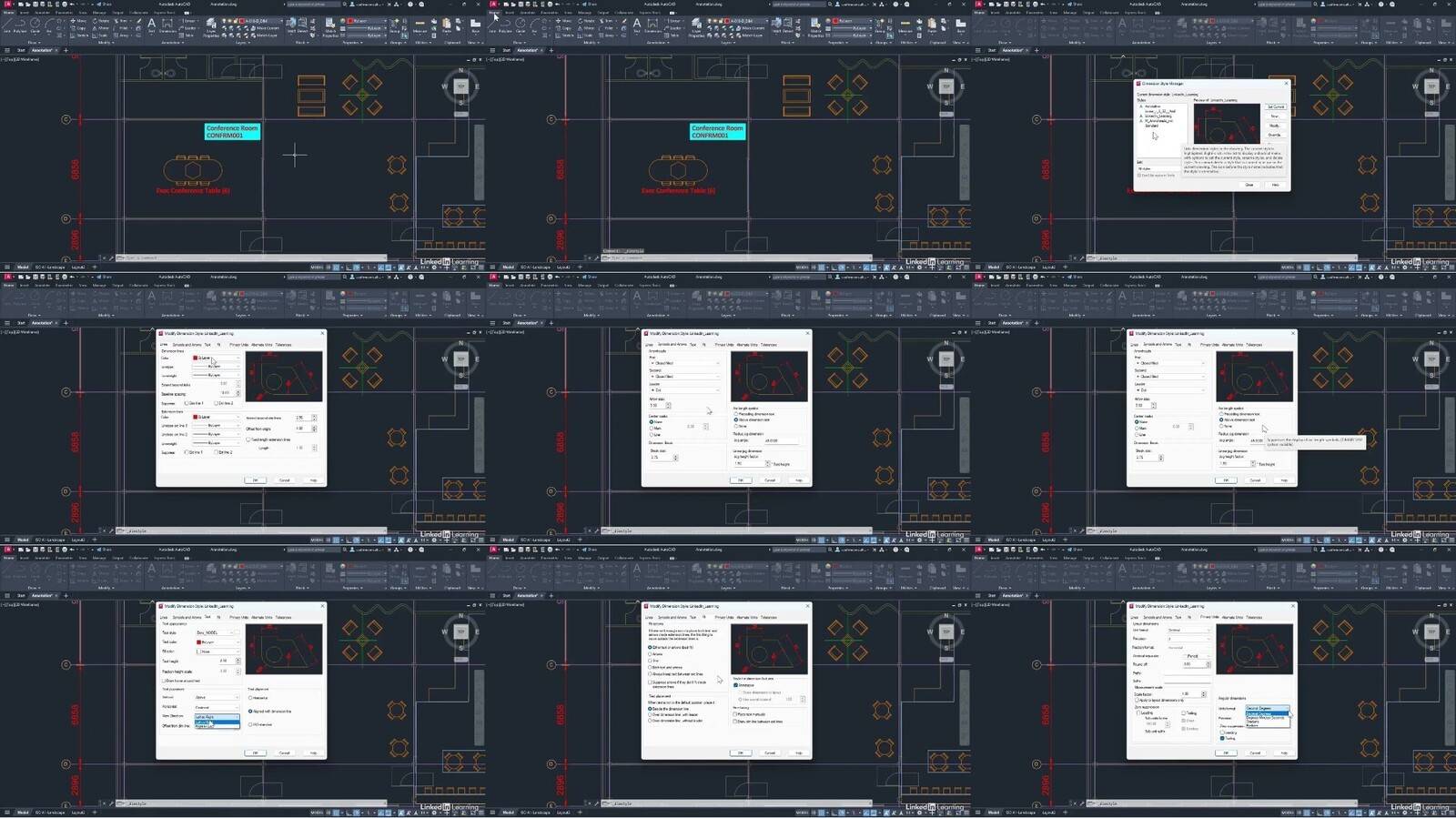1456x818 pixels.
Task: Open the First arrowhead dropdown in the center frame
Action: pyautogui.click(x=686, y=363)
